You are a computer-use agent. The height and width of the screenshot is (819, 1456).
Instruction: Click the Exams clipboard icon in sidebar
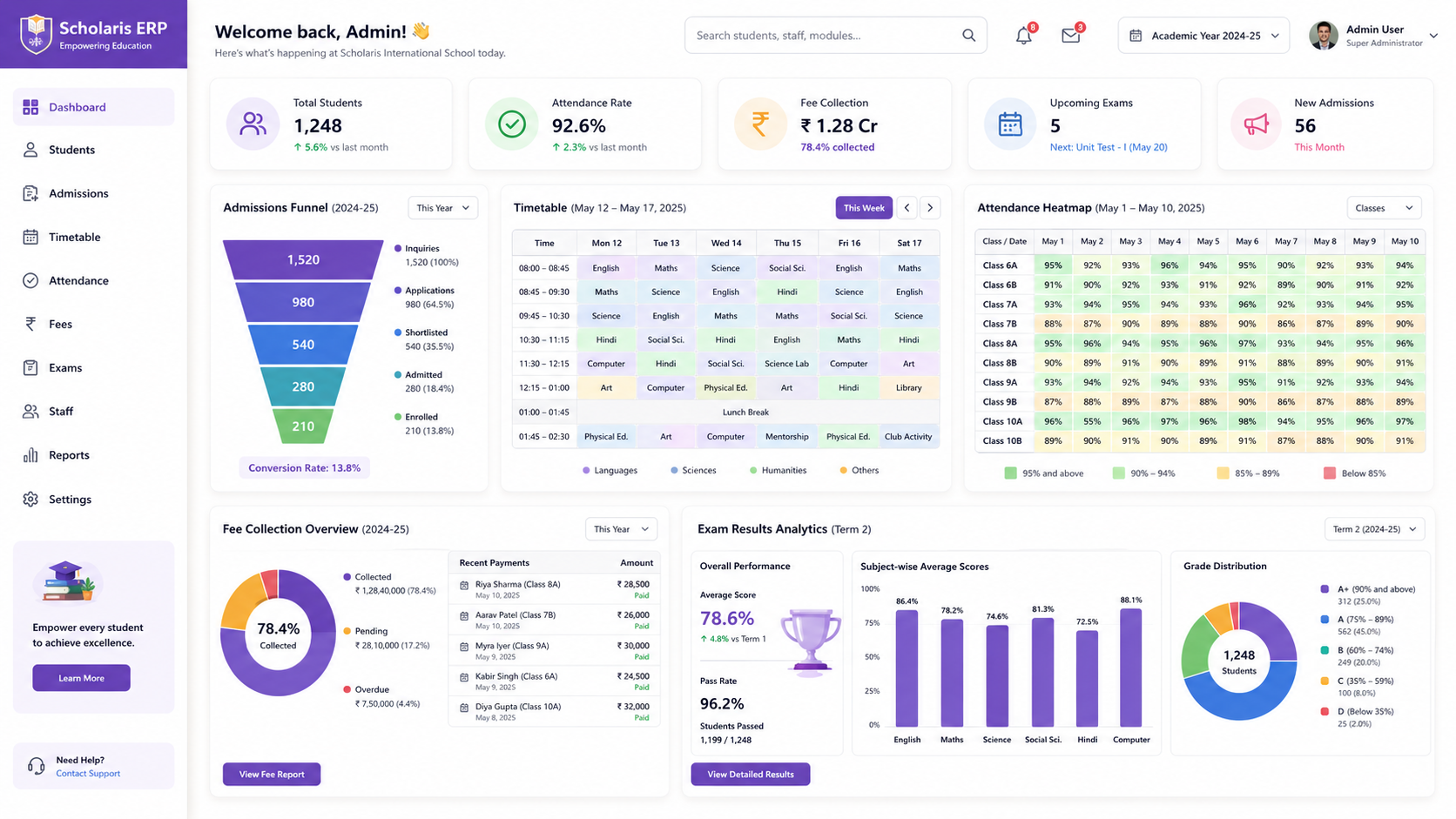(30, 367)
